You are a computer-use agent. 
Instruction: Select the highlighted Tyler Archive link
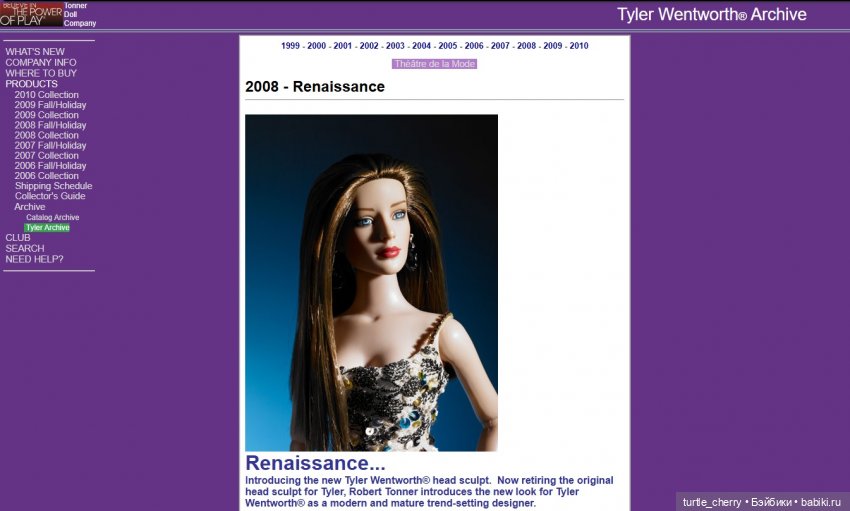click(x=47, y=228)
